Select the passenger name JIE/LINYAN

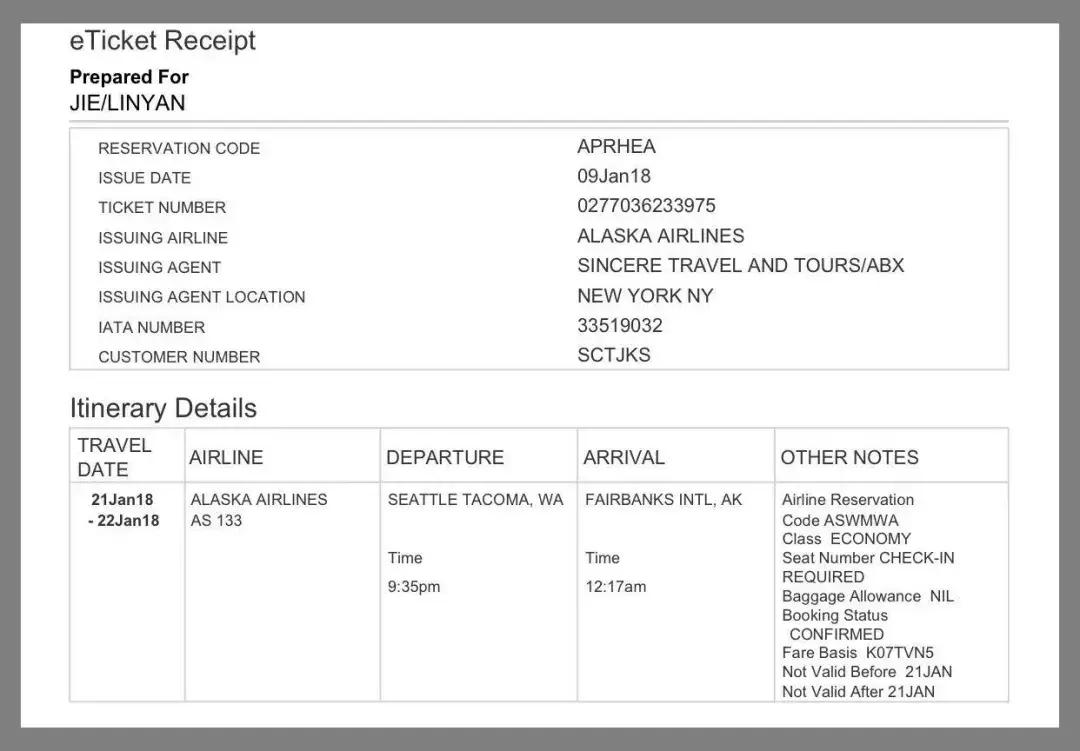[127, 103]
